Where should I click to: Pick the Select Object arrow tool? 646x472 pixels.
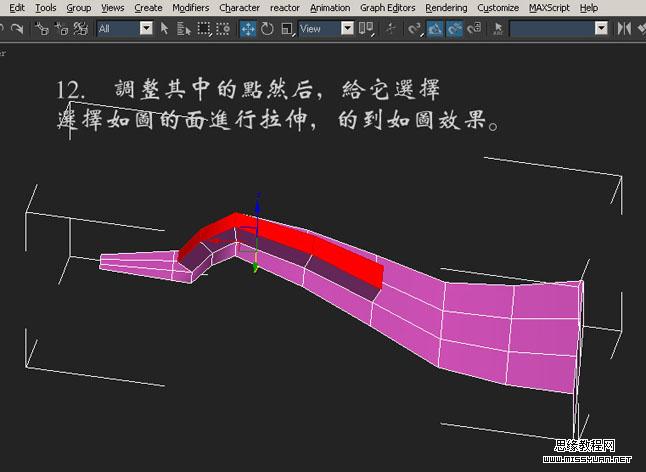[164, 28]
